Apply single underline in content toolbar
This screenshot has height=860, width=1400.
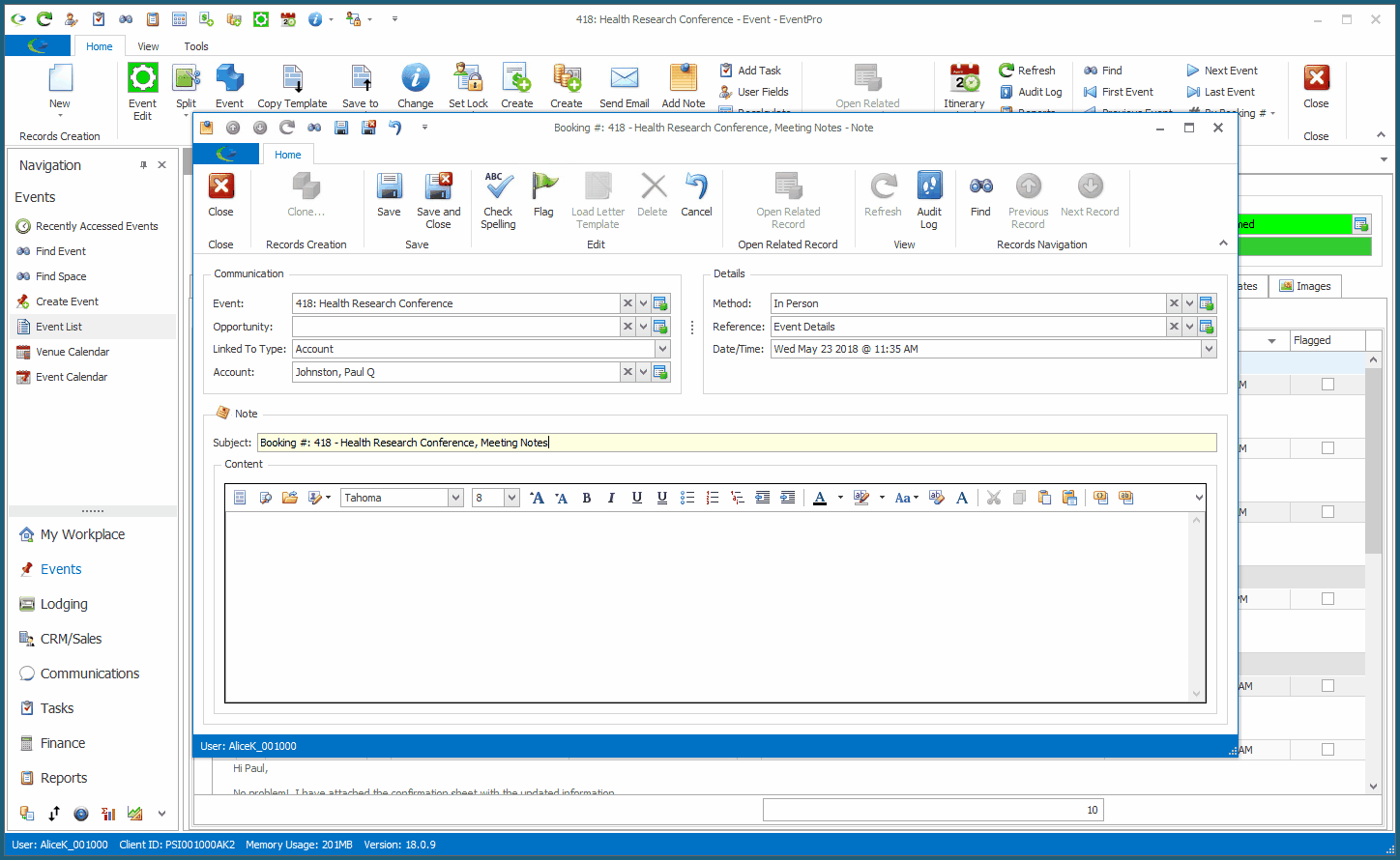tap(637, 498)
